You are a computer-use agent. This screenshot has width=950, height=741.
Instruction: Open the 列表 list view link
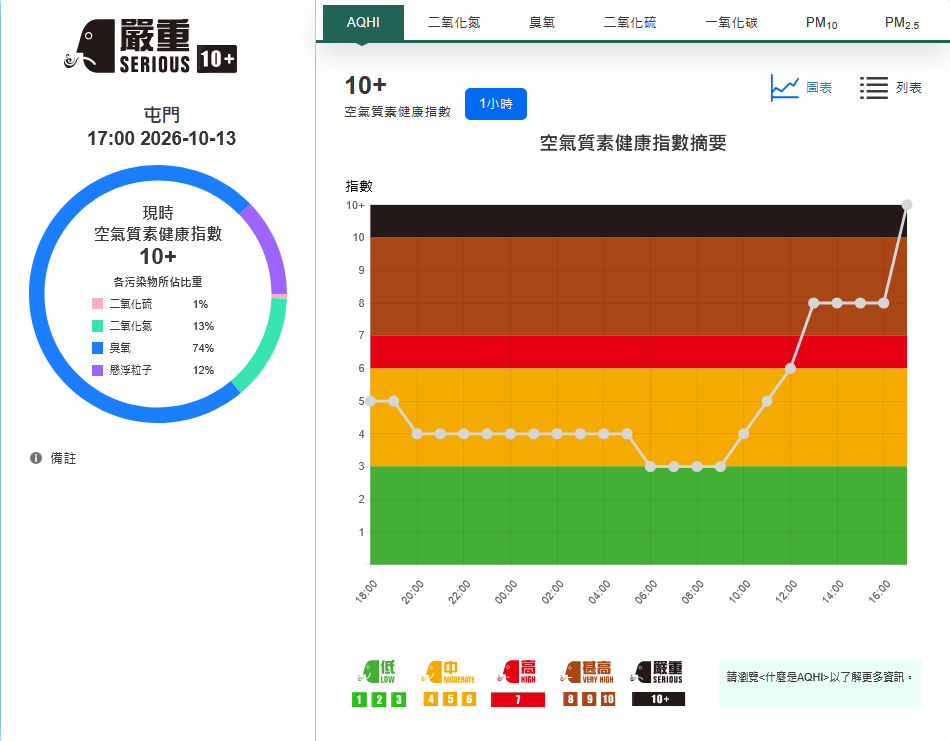tap(908, 88)
